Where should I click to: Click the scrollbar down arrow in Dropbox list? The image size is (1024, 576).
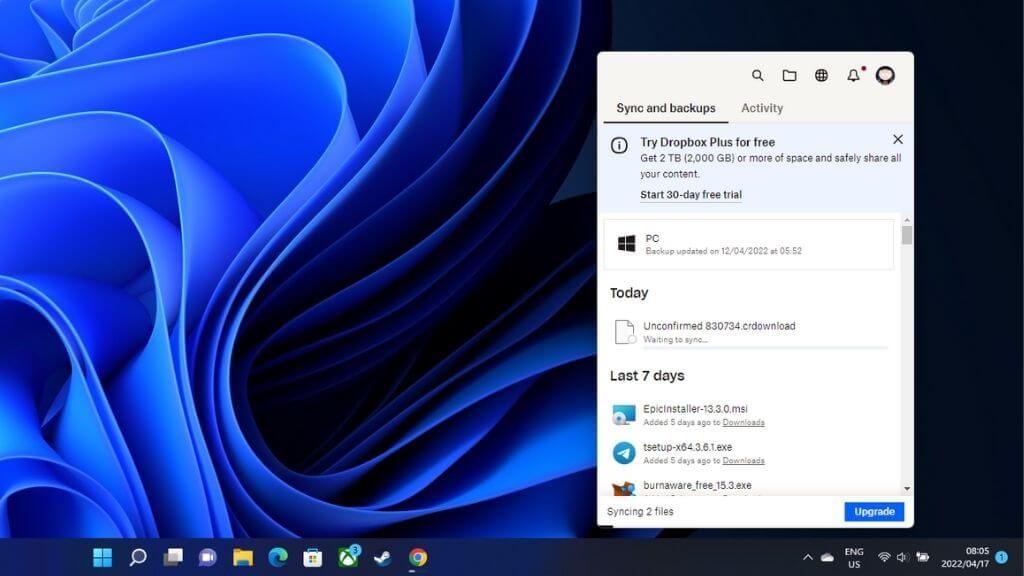tap(906, 488)
